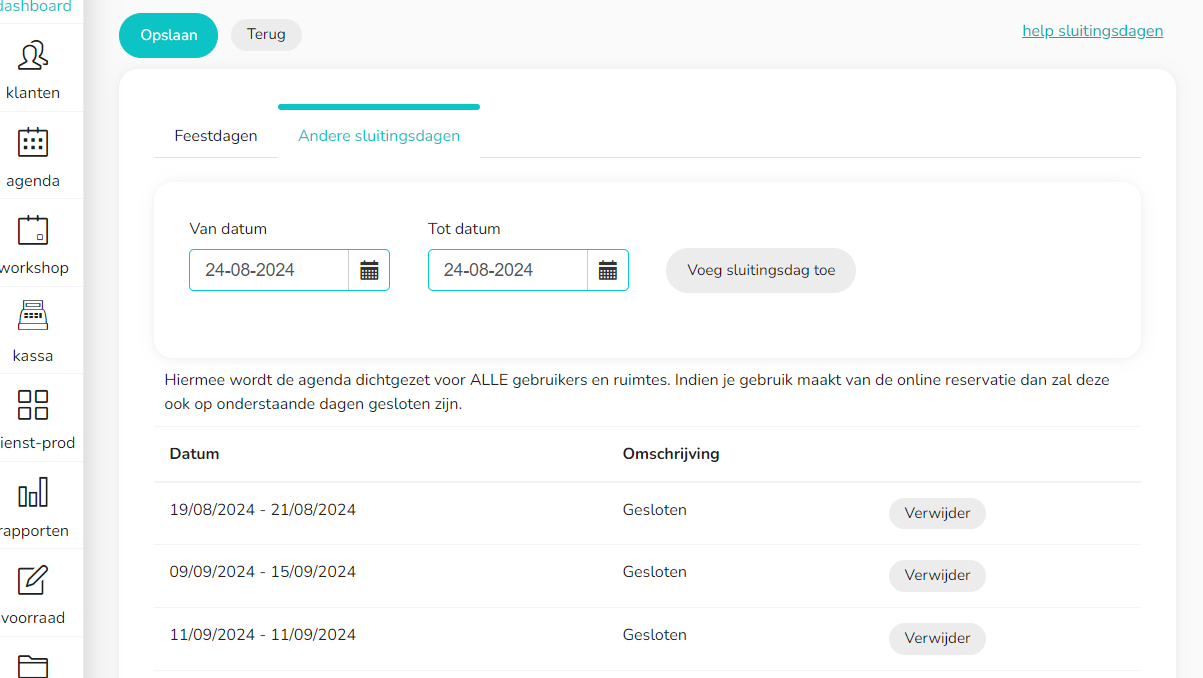Click the kassa label in sidebar
The height and width of the screenshot is (678, 1203).
33,356
